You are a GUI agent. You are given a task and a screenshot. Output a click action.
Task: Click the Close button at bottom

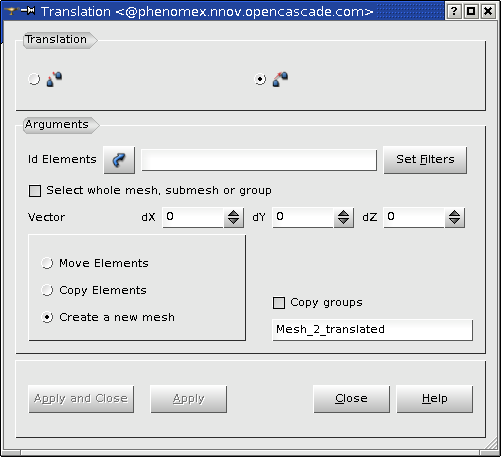tap(351, 399)
